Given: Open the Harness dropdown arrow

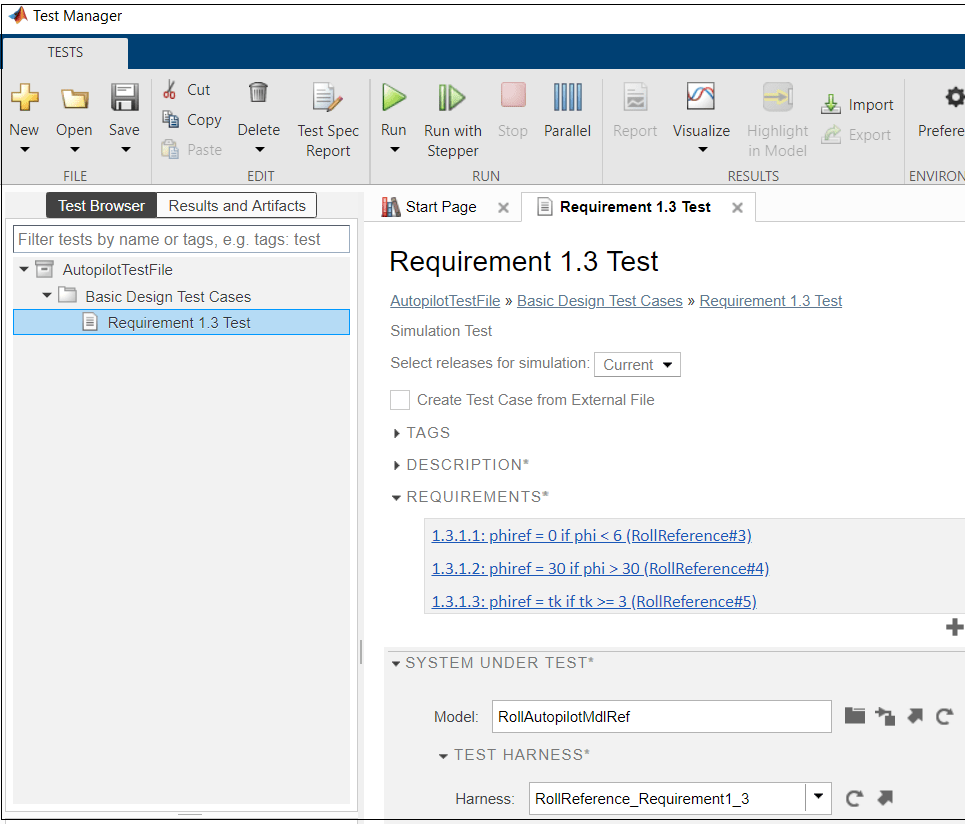Looking at the screenshot, I should [819, 797].
